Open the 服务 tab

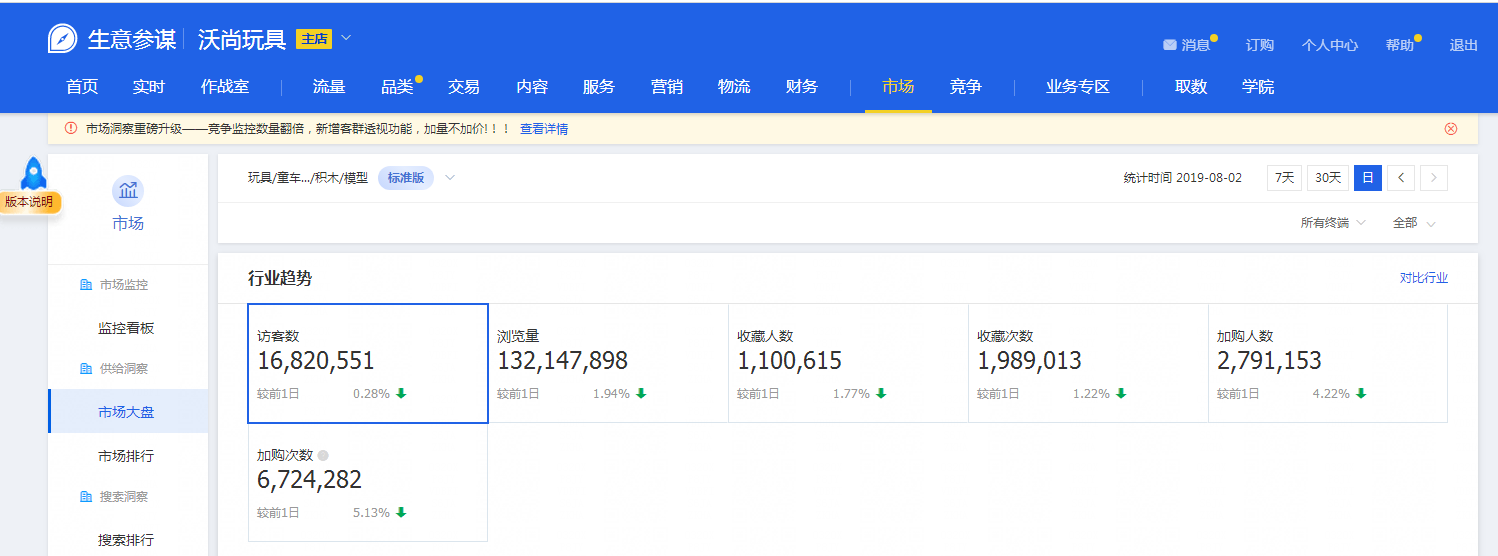point(598,87)
